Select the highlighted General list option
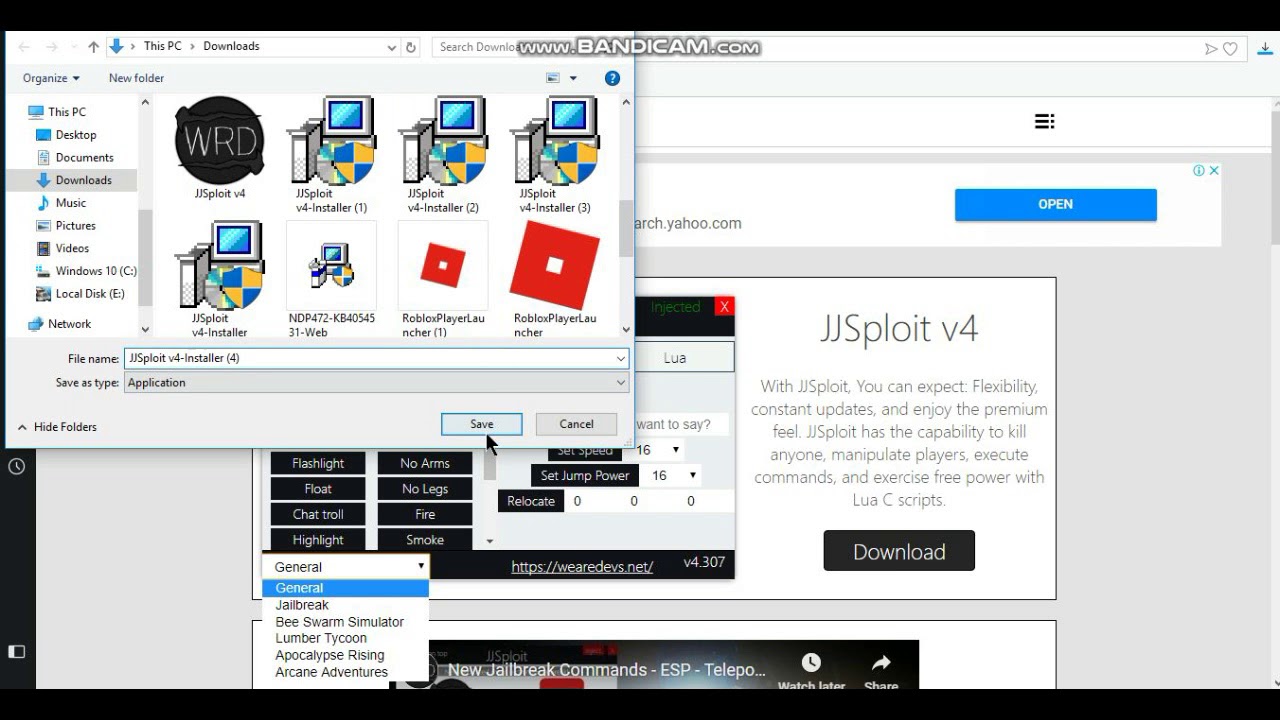The height and width of the screenshot is (720, 1280). tap(346, 588)
